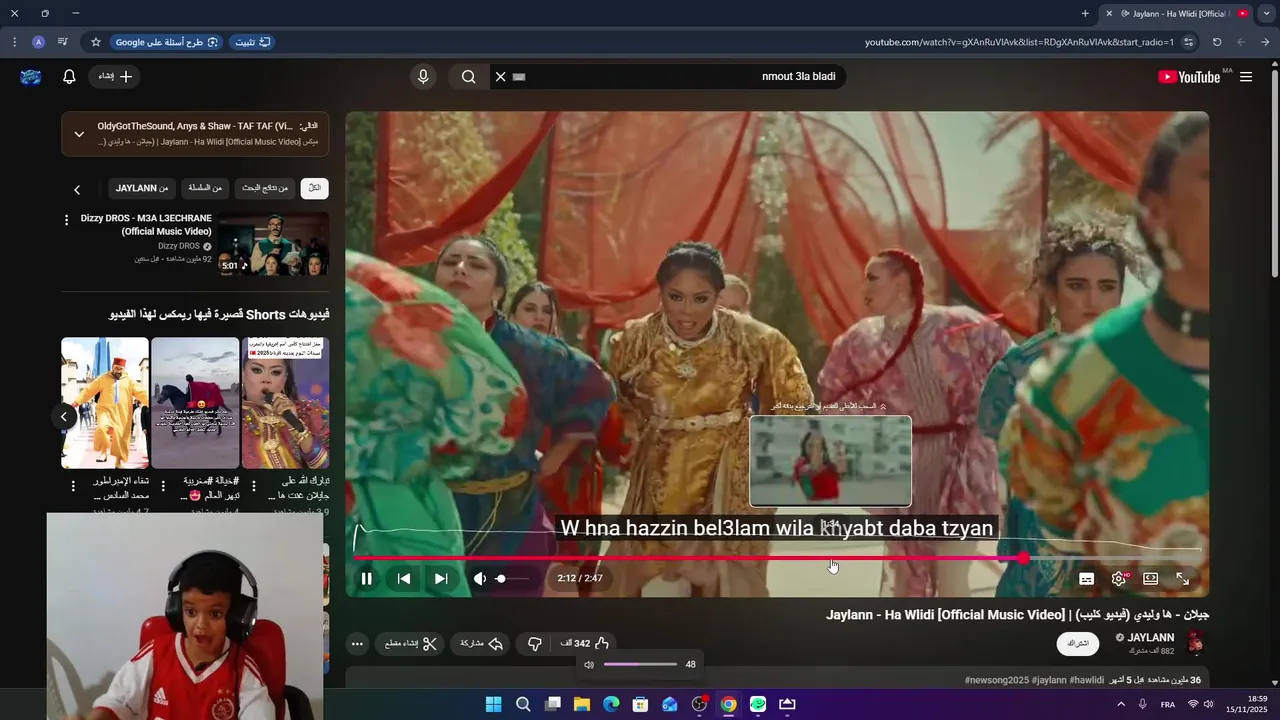Adjust the system volume overlay slider
The width and height of the screenshot is (1280, 720).
[640, 664]
